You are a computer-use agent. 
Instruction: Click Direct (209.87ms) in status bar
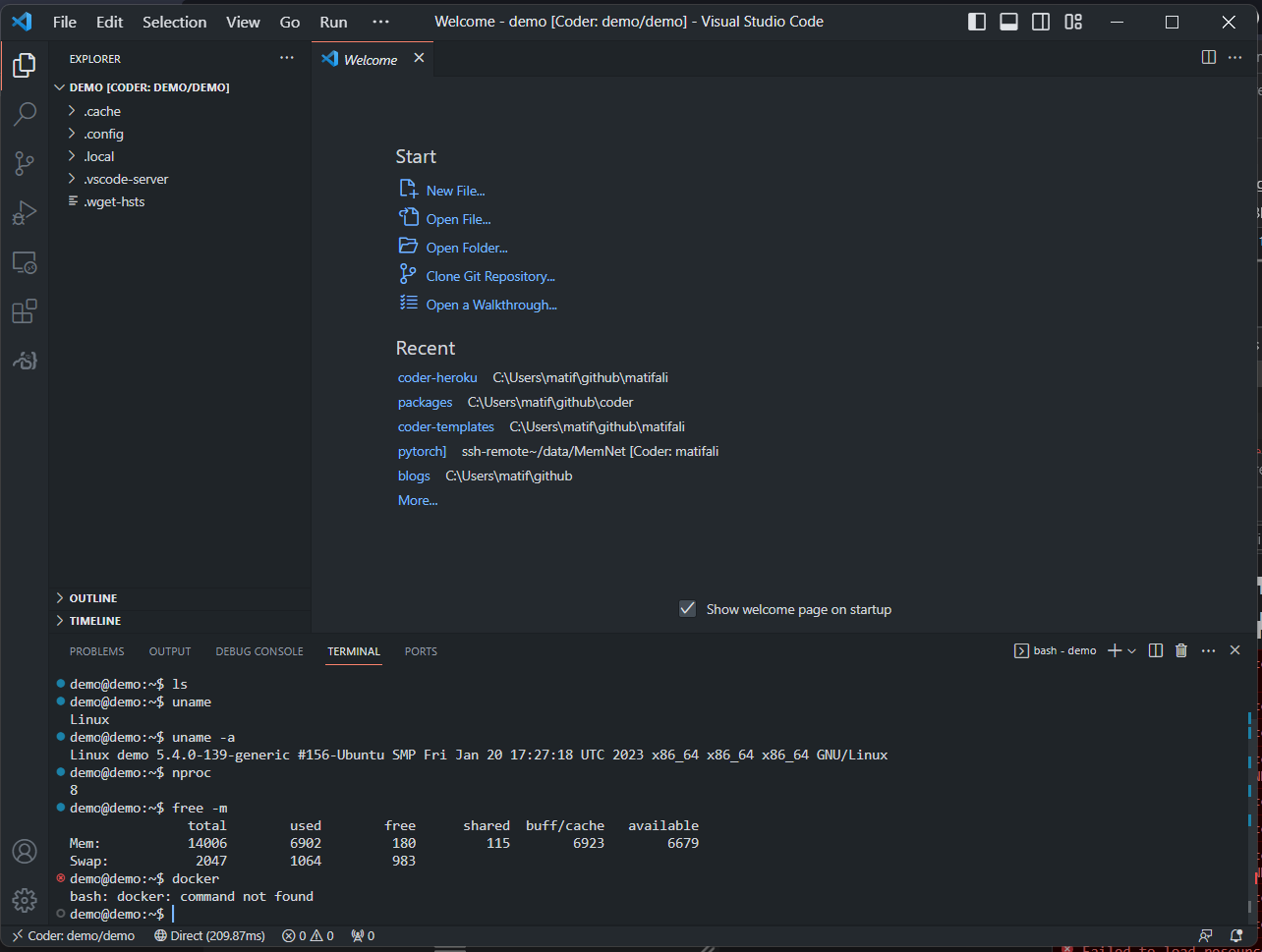pyautogui.click(x=209, y=935)
